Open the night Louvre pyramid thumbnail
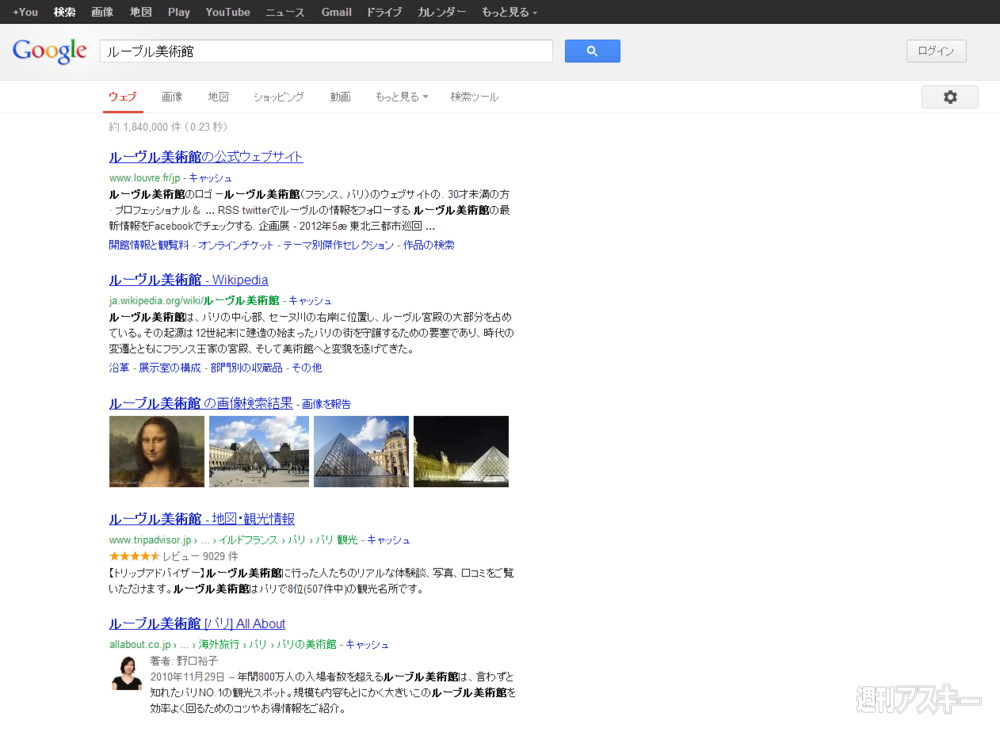 461,451
